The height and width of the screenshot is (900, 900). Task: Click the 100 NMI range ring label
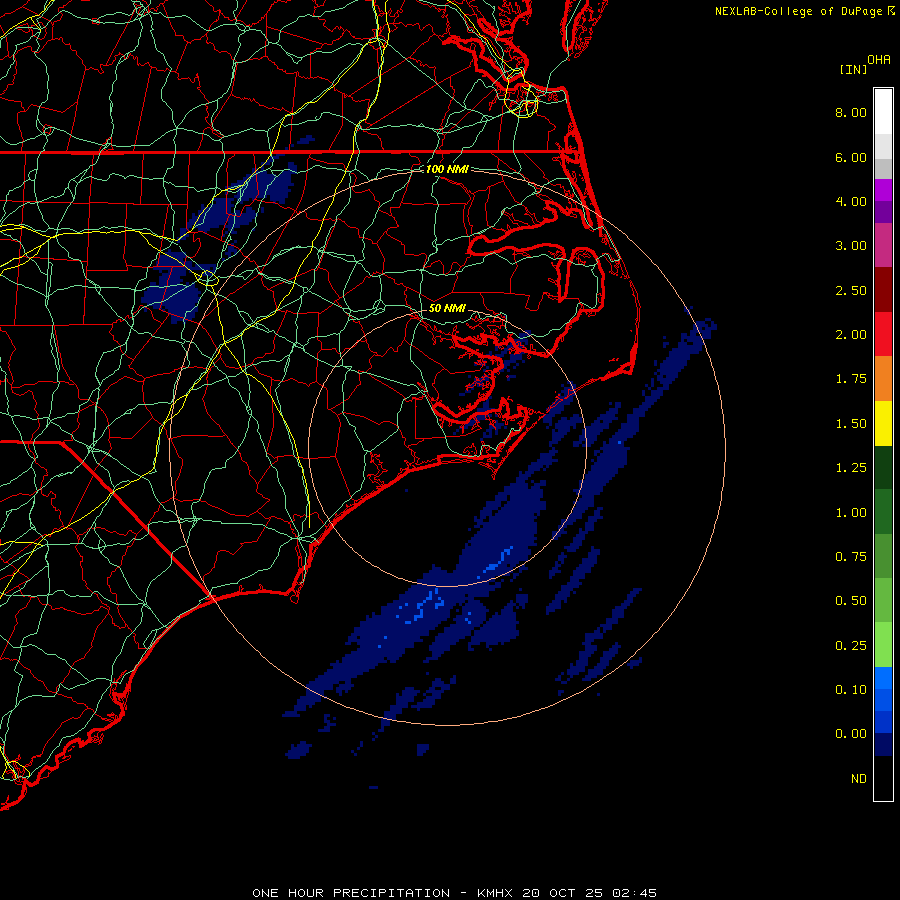pos(447,169)
